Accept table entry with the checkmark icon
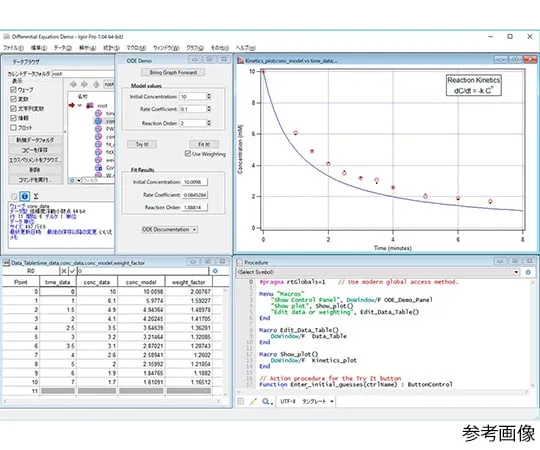540x450 pixels. click(x=72, y=271)
